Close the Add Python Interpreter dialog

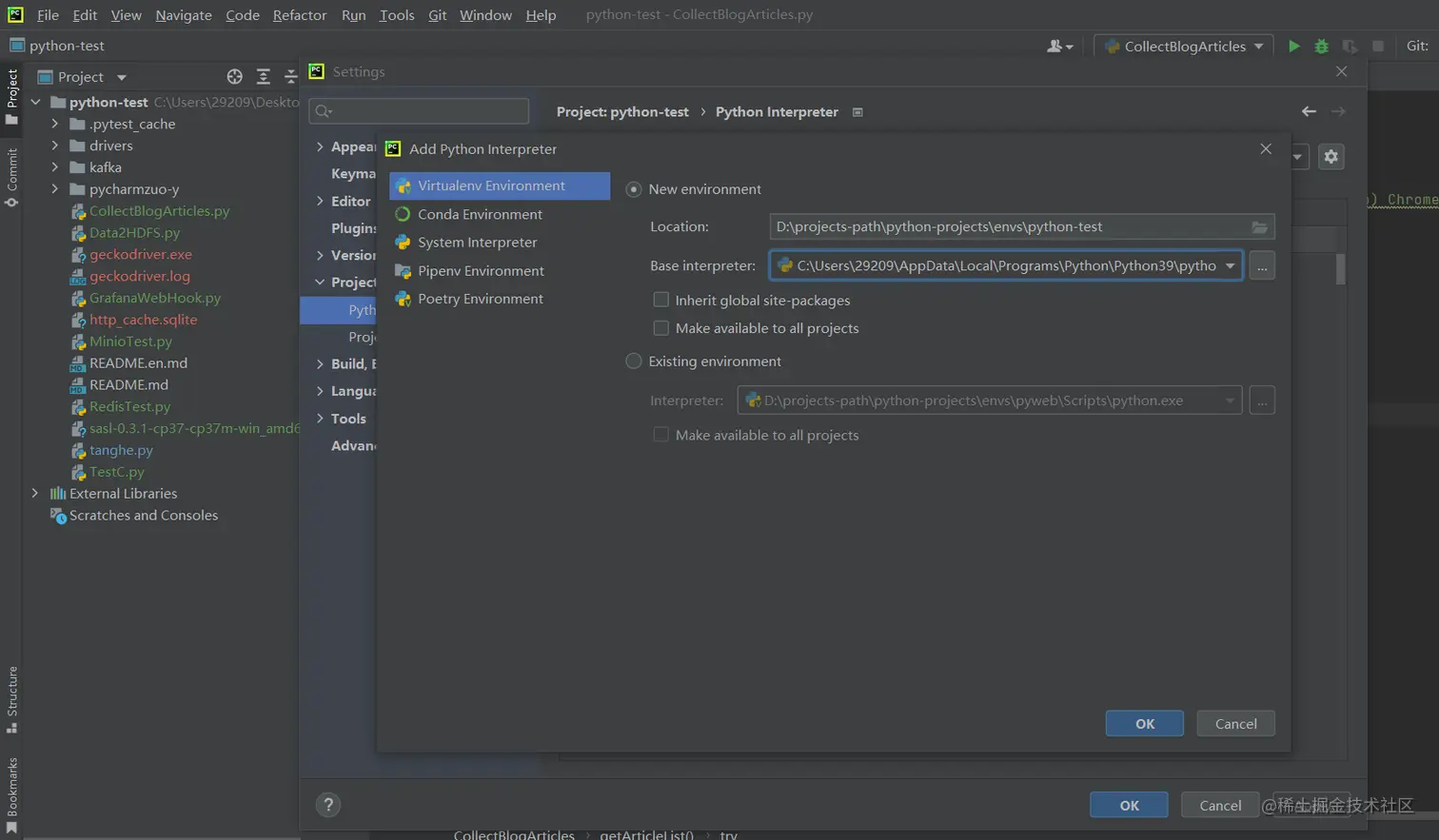1265,148
